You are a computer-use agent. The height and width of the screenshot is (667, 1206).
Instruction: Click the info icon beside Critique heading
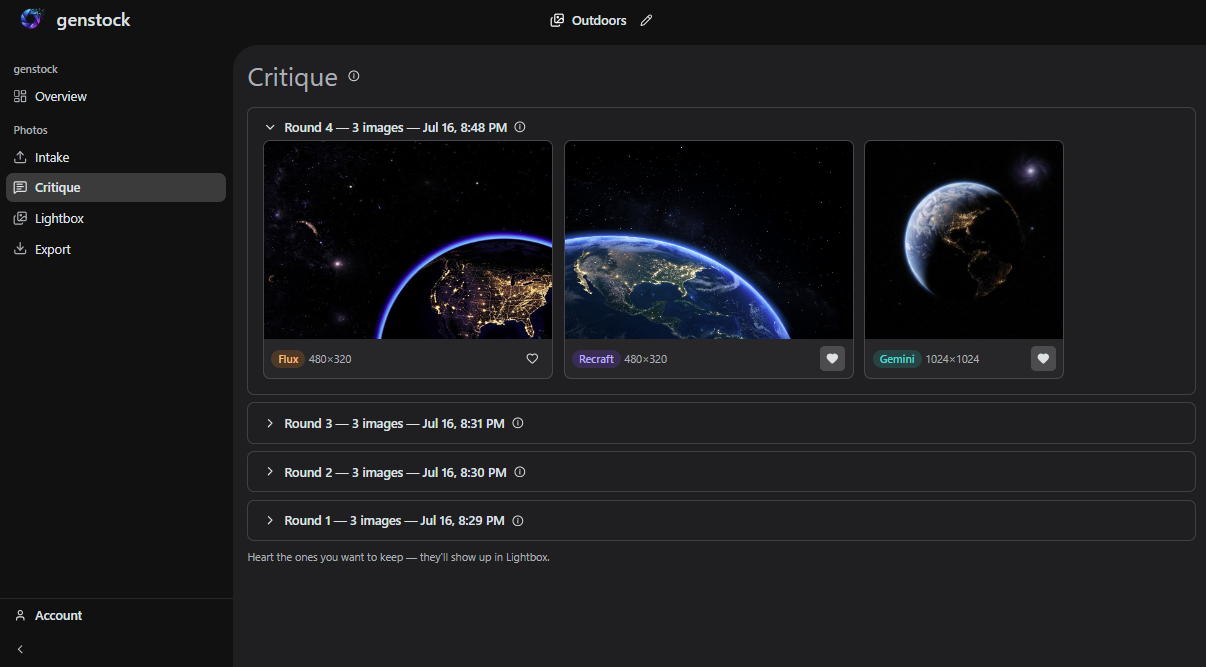point(354,76)
